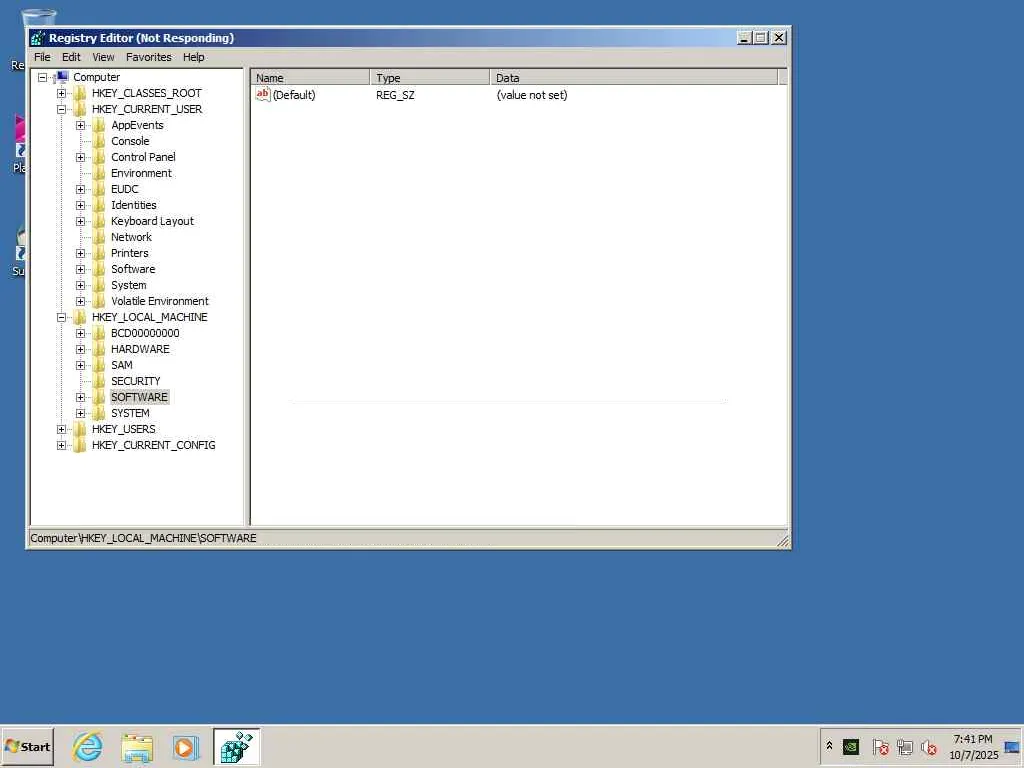1024x768 pixels.
Task: Open the Help menu
Action: [193, 57]
